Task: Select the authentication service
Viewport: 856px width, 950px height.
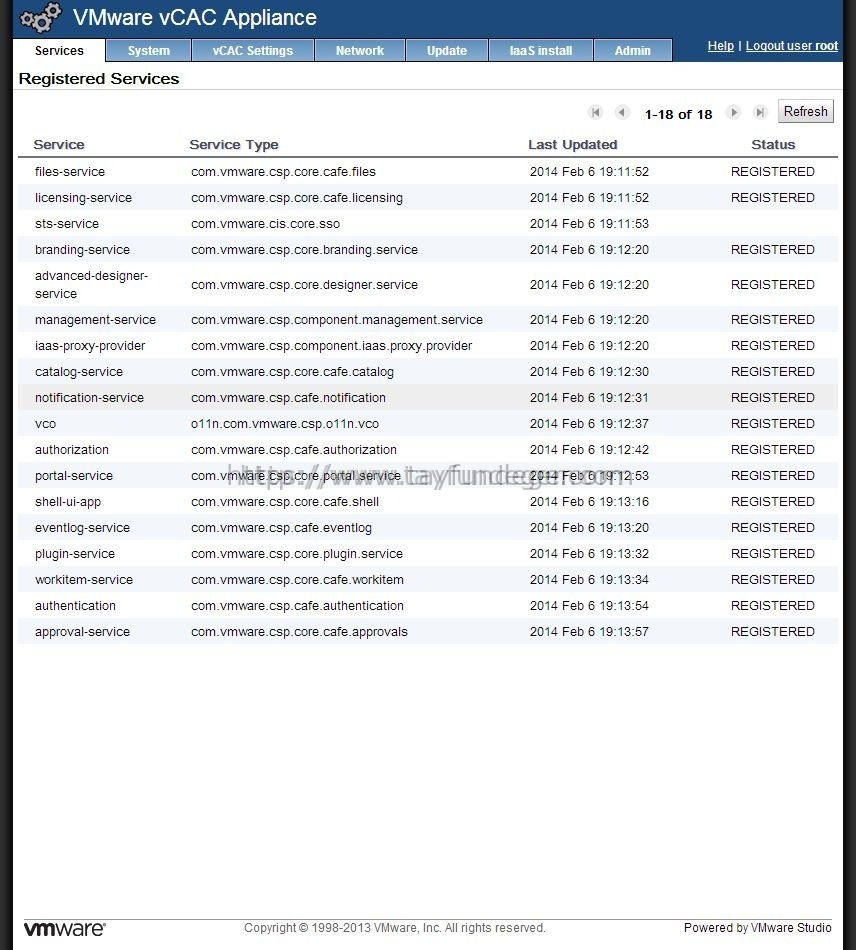Action: [75, 606]
